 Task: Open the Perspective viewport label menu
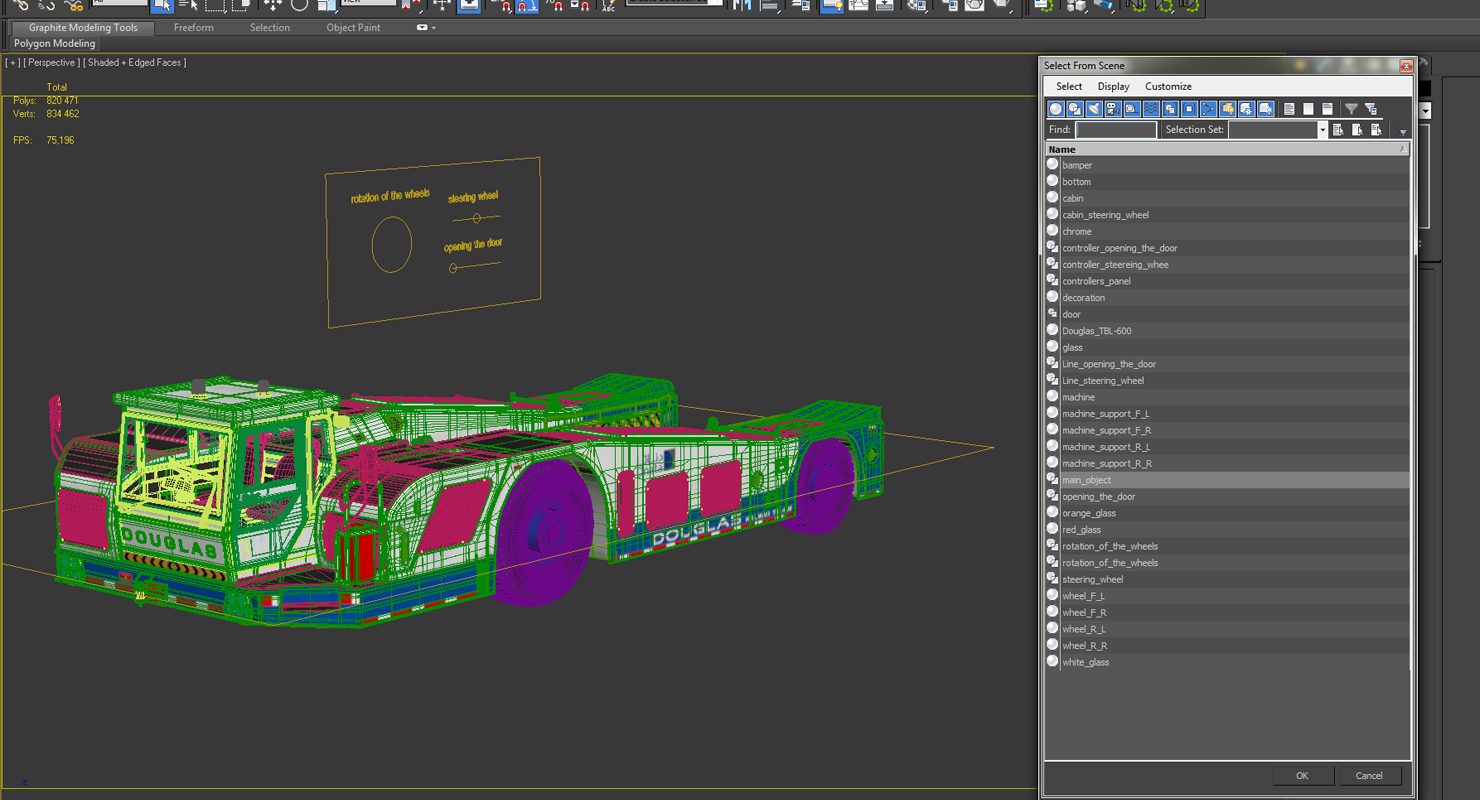tap(50, 63)
